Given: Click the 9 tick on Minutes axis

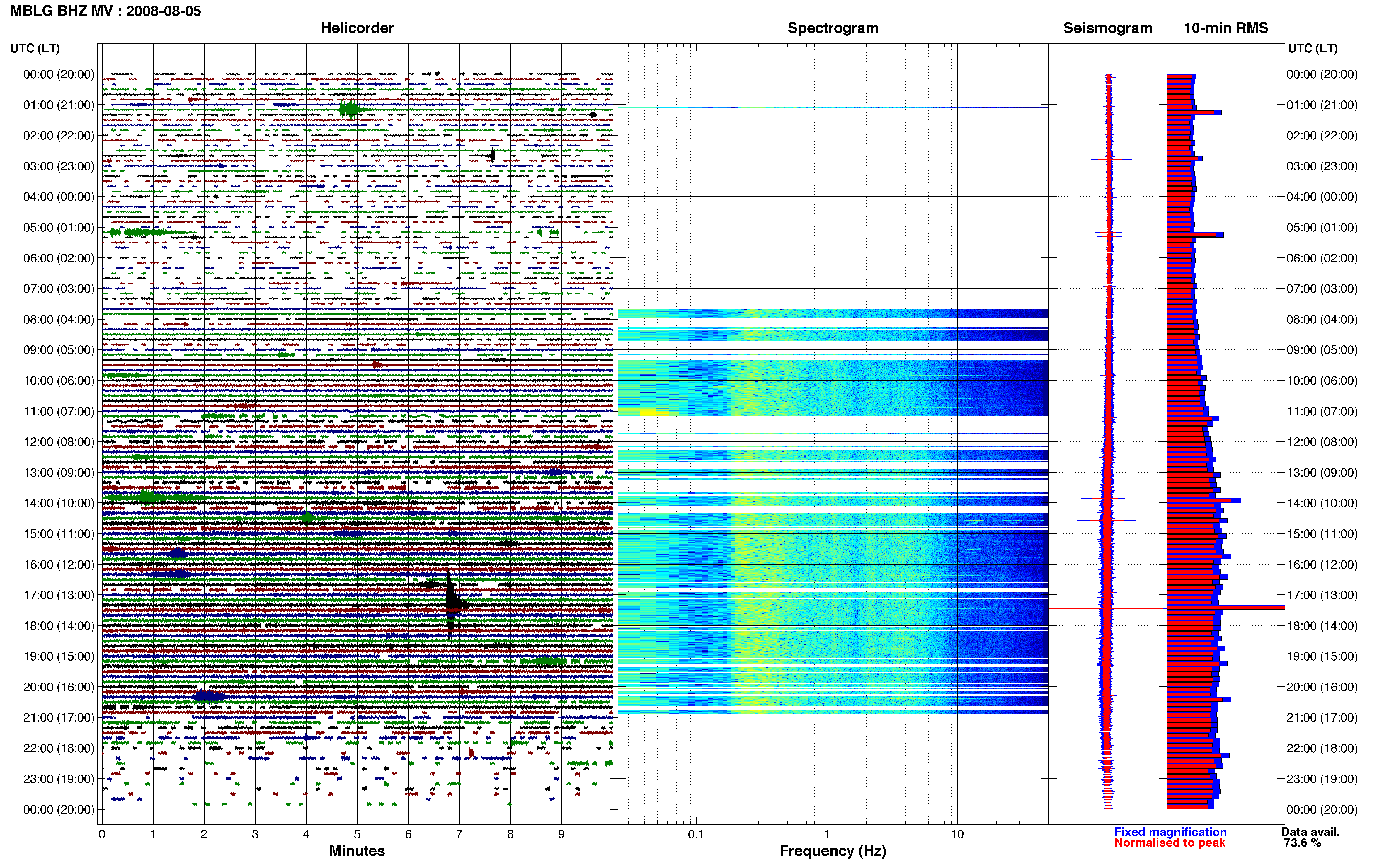Looking at the screenshot, I should tap(561, 834).
